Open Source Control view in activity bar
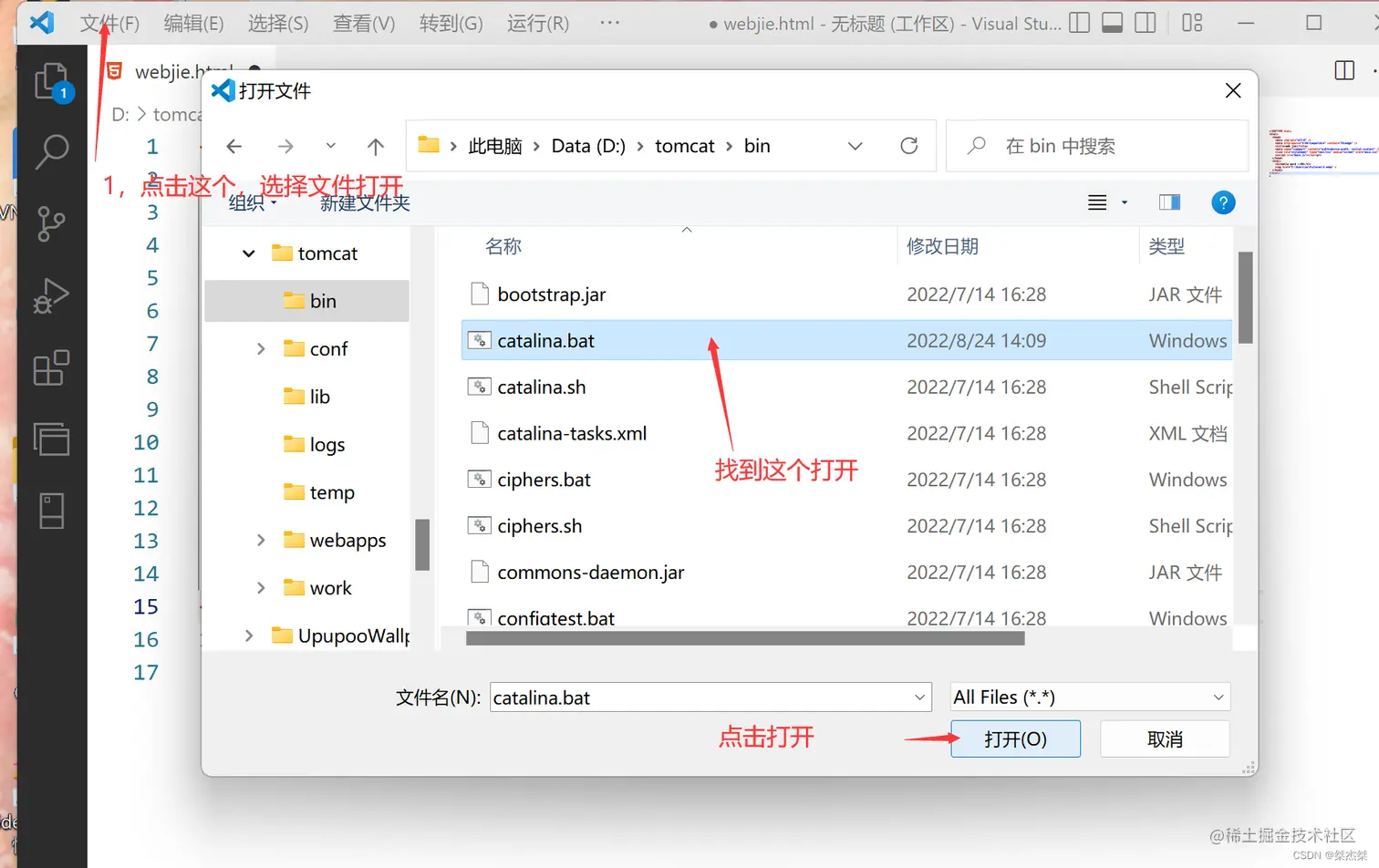This screenshot has width=1379, height=868. pyautogui.click(x=52, y=222)
